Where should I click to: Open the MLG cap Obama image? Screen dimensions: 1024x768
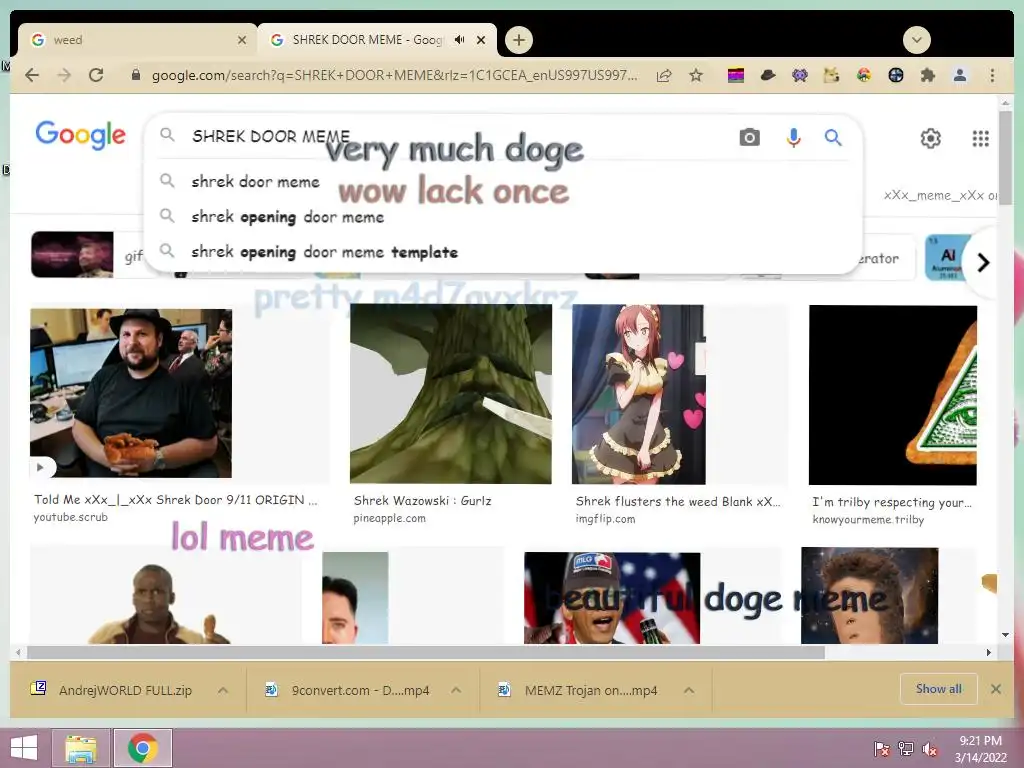tap(612, 598)
